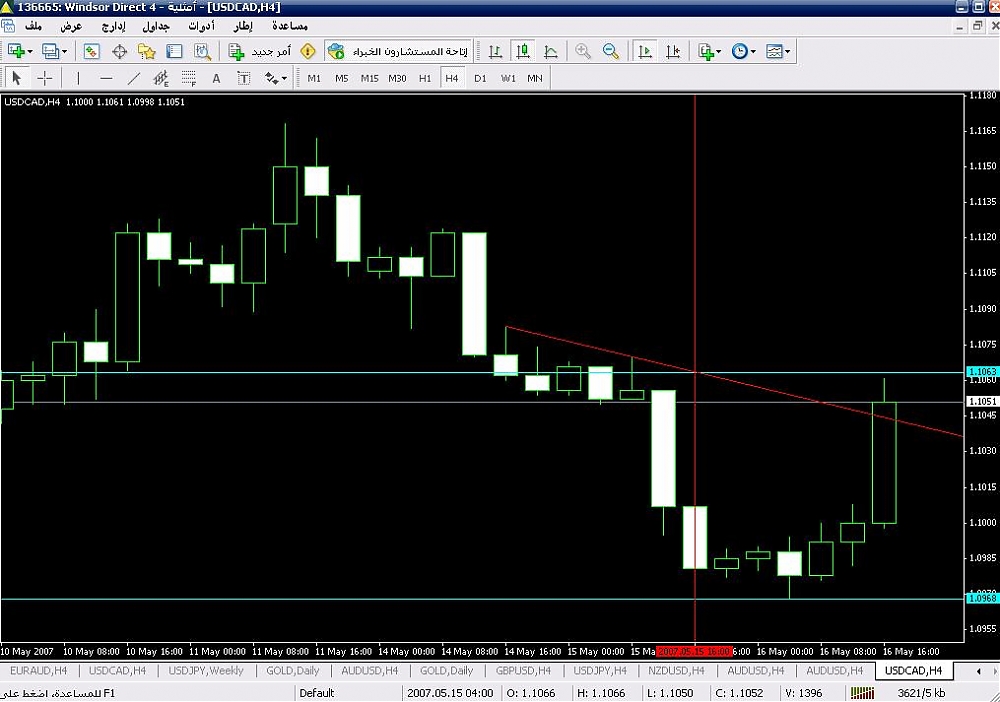Select the text label 'T' tool
1000x702 pixels.
coord(244,78)
